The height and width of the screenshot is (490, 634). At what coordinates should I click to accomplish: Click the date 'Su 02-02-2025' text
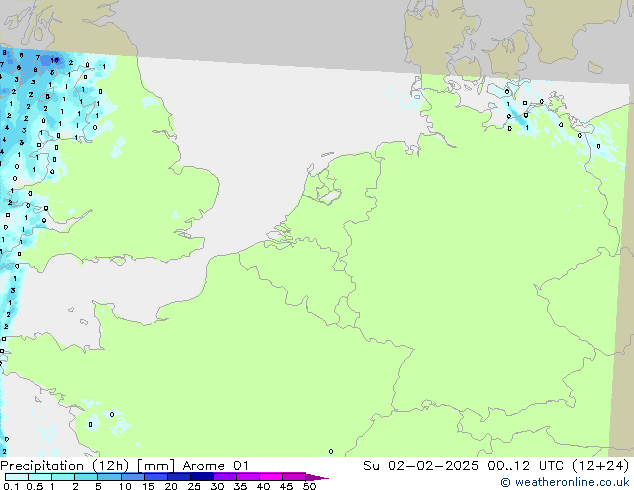click(421, 466)
